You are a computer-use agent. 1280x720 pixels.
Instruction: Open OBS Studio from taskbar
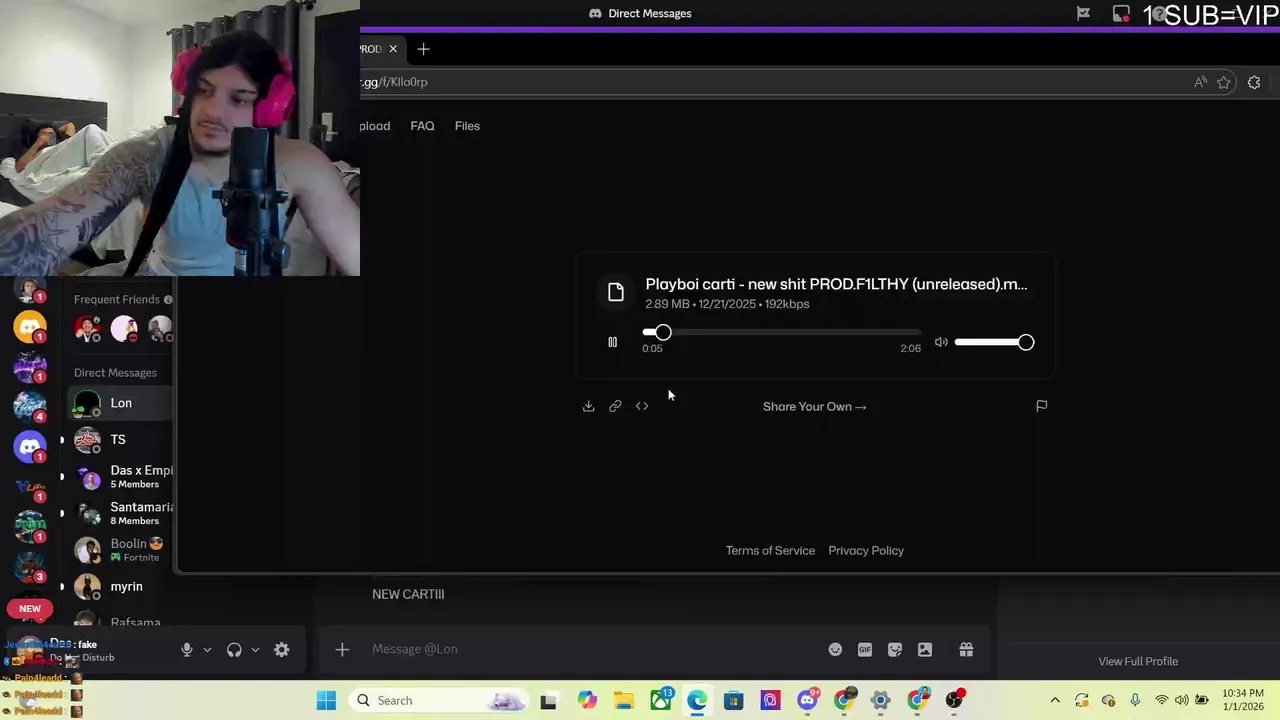pyautogui.click(x=954, y=700)
